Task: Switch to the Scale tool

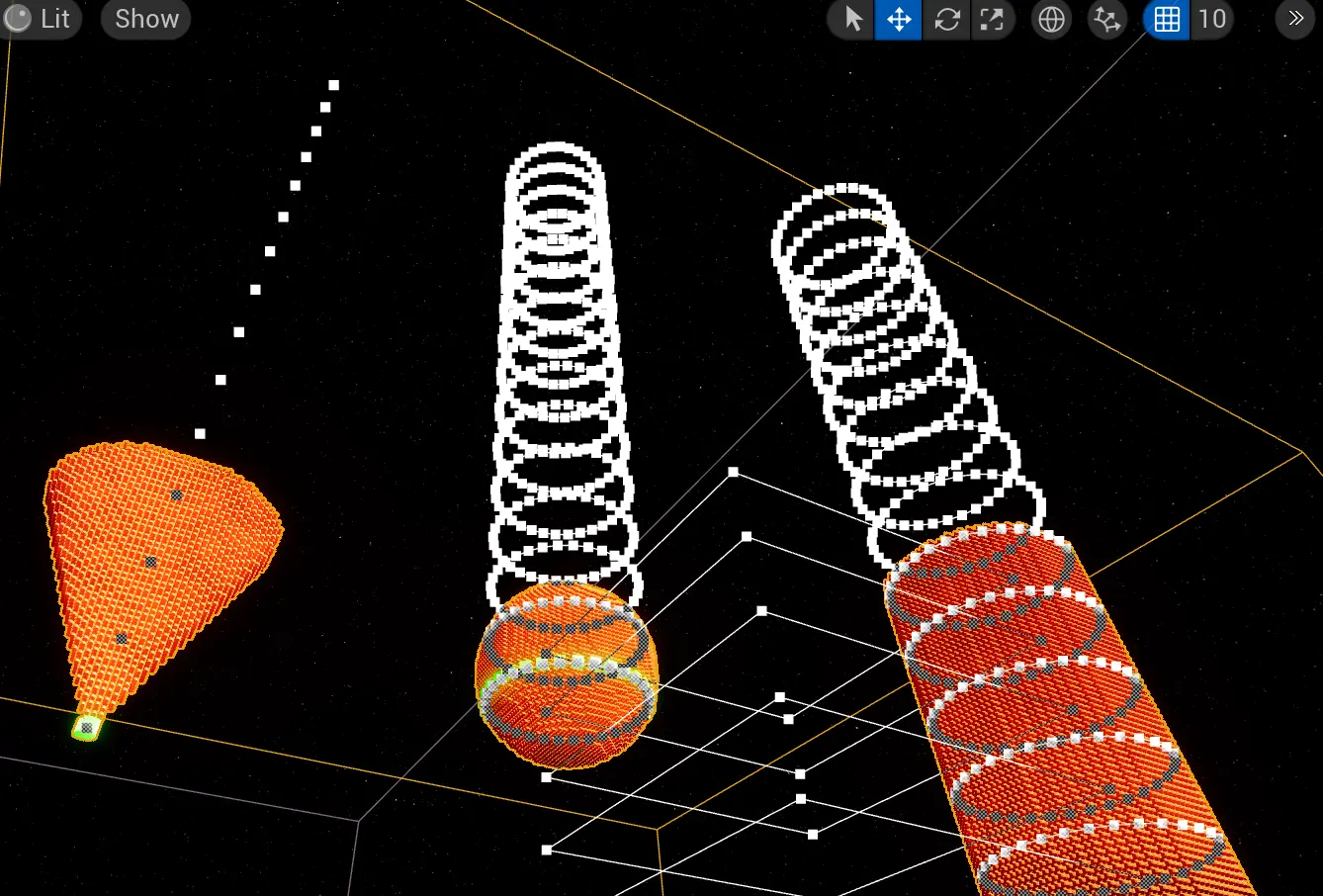Action: [992, 20]
